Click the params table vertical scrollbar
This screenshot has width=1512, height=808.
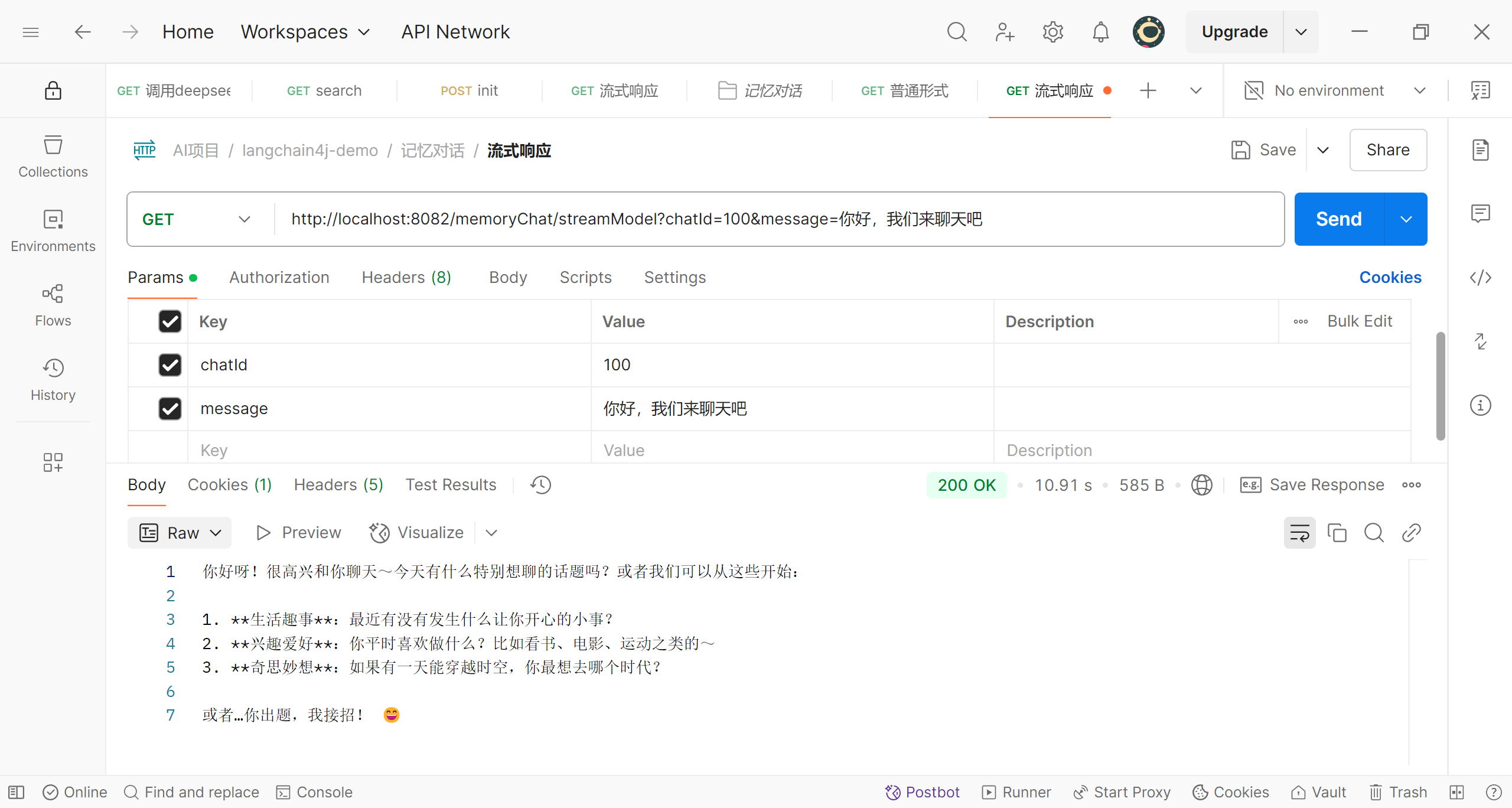[x=1441, y=386]
